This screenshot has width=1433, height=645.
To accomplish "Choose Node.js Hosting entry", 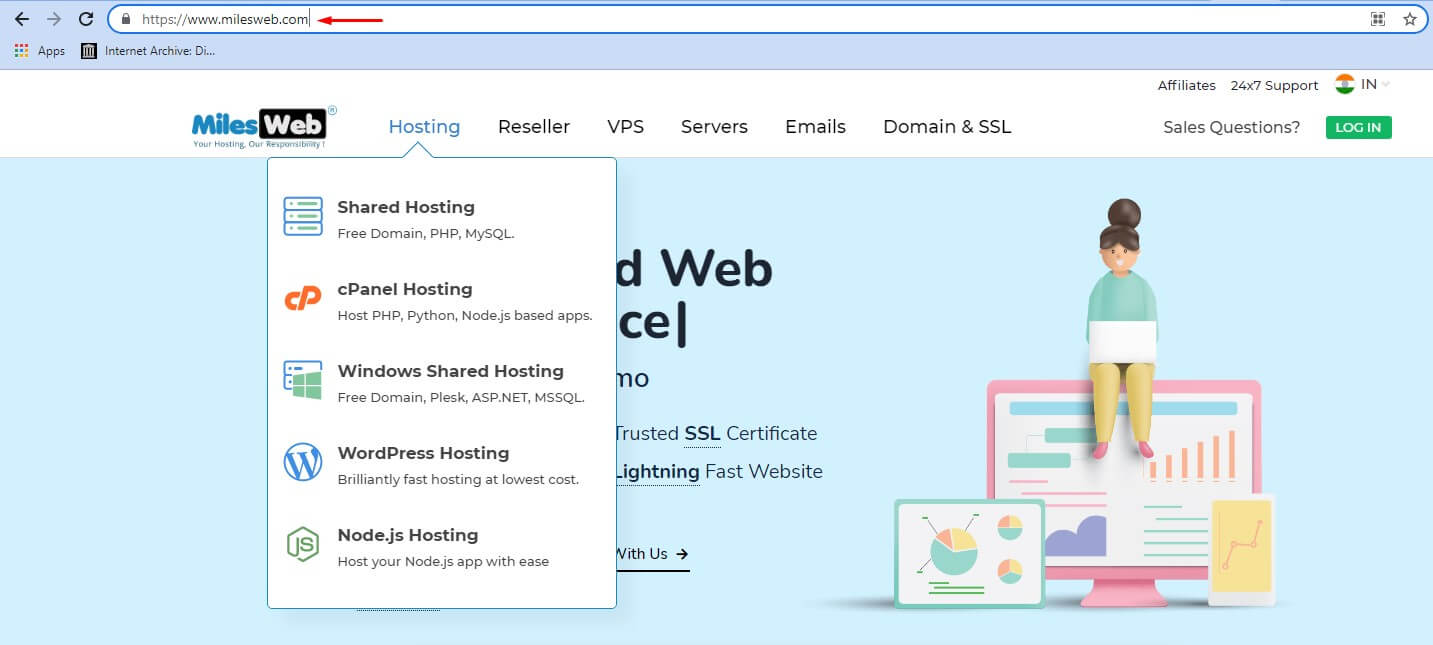I will pos(408,535).
